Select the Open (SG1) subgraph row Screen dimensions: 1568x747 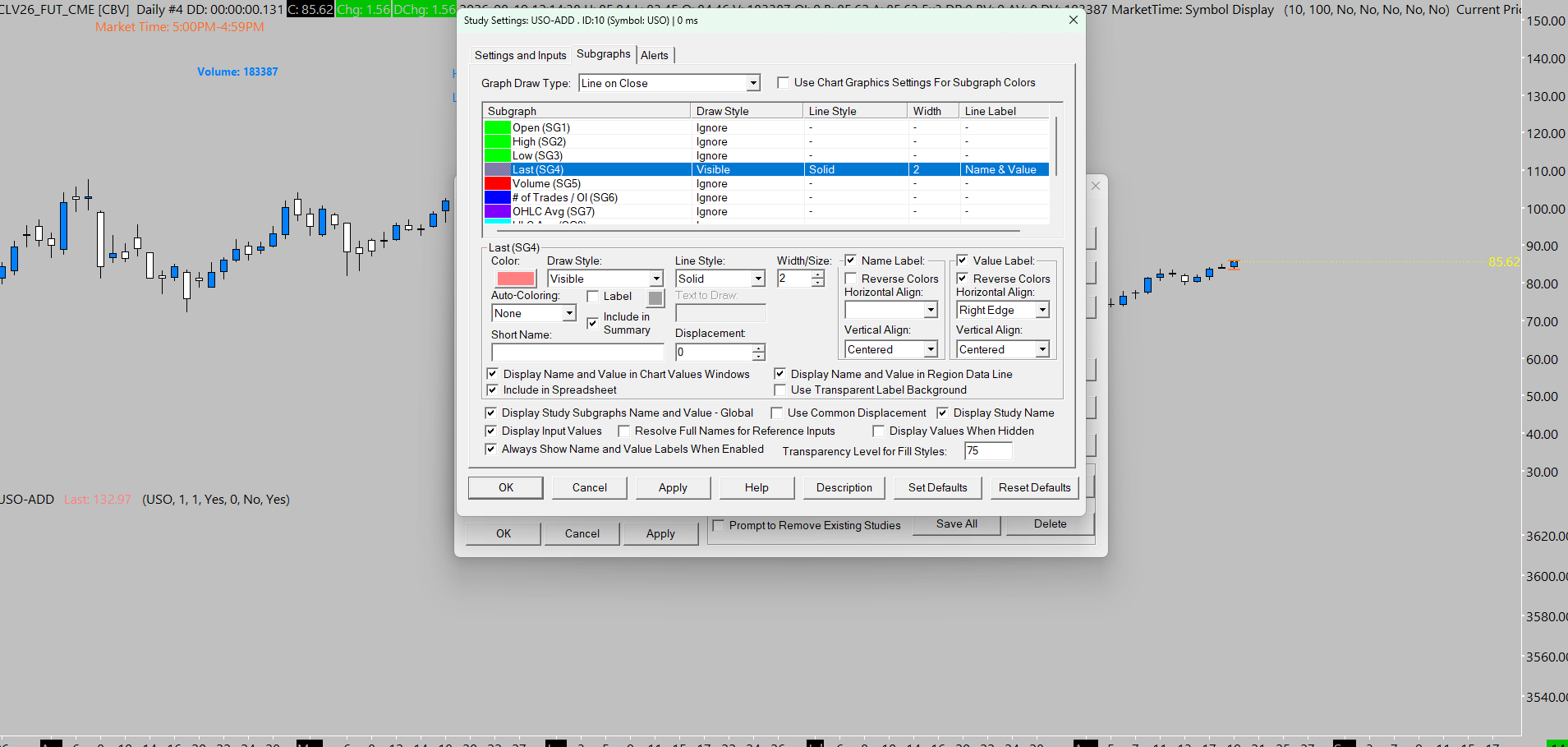point(766,127)
